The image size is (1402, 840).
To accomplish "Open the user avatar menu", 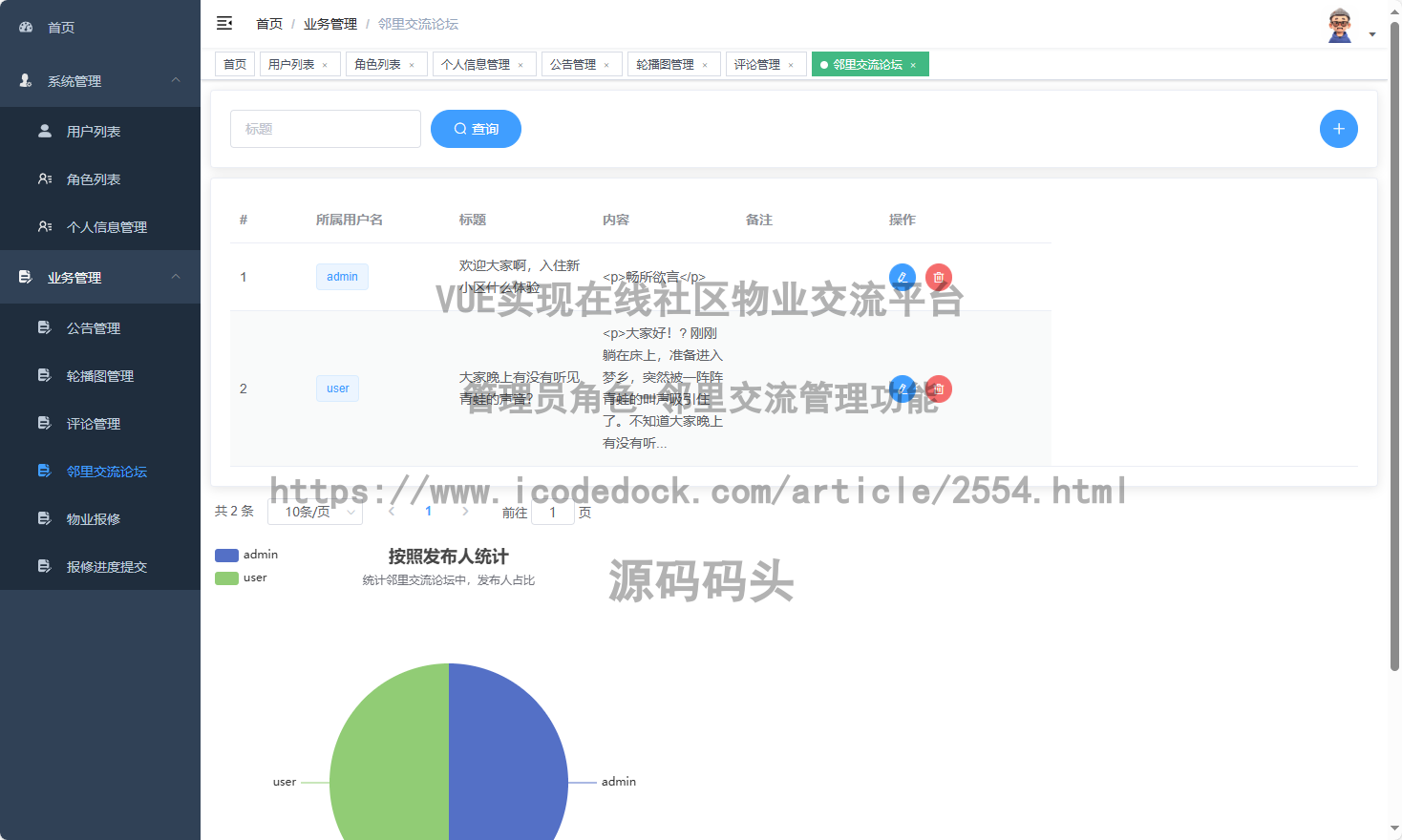I will 1340,26.
